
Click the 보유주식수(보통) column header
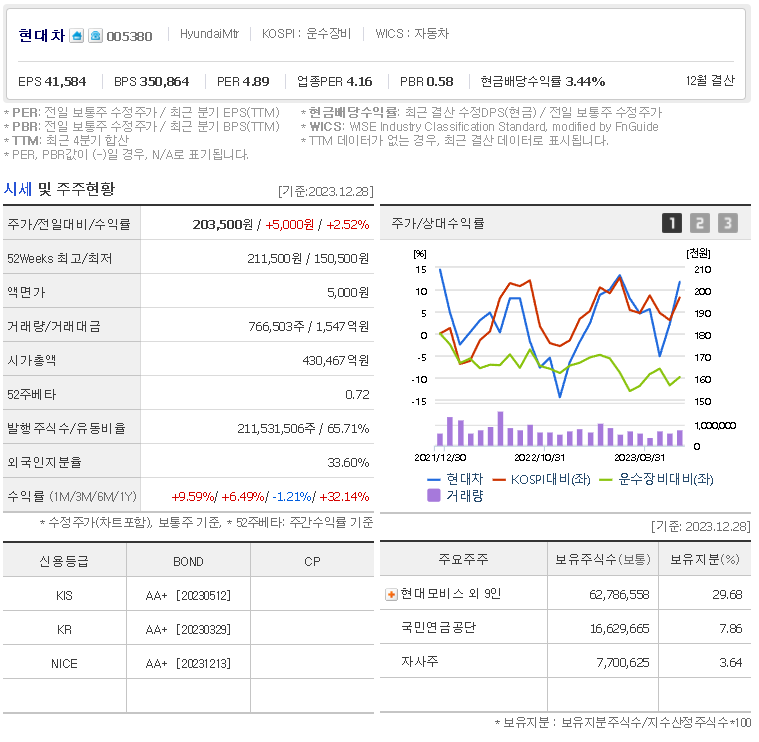pos(603,559)
